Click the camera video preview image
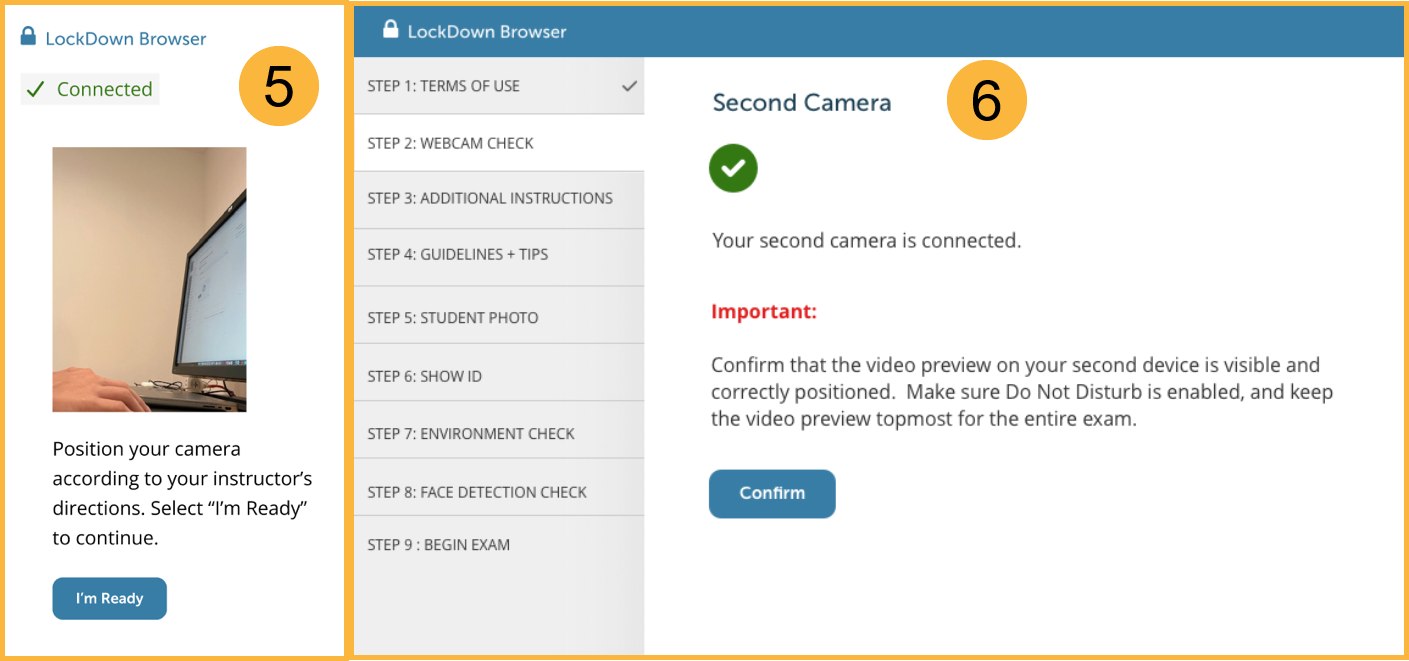1409x661 pixels. [x=149, y=279]
